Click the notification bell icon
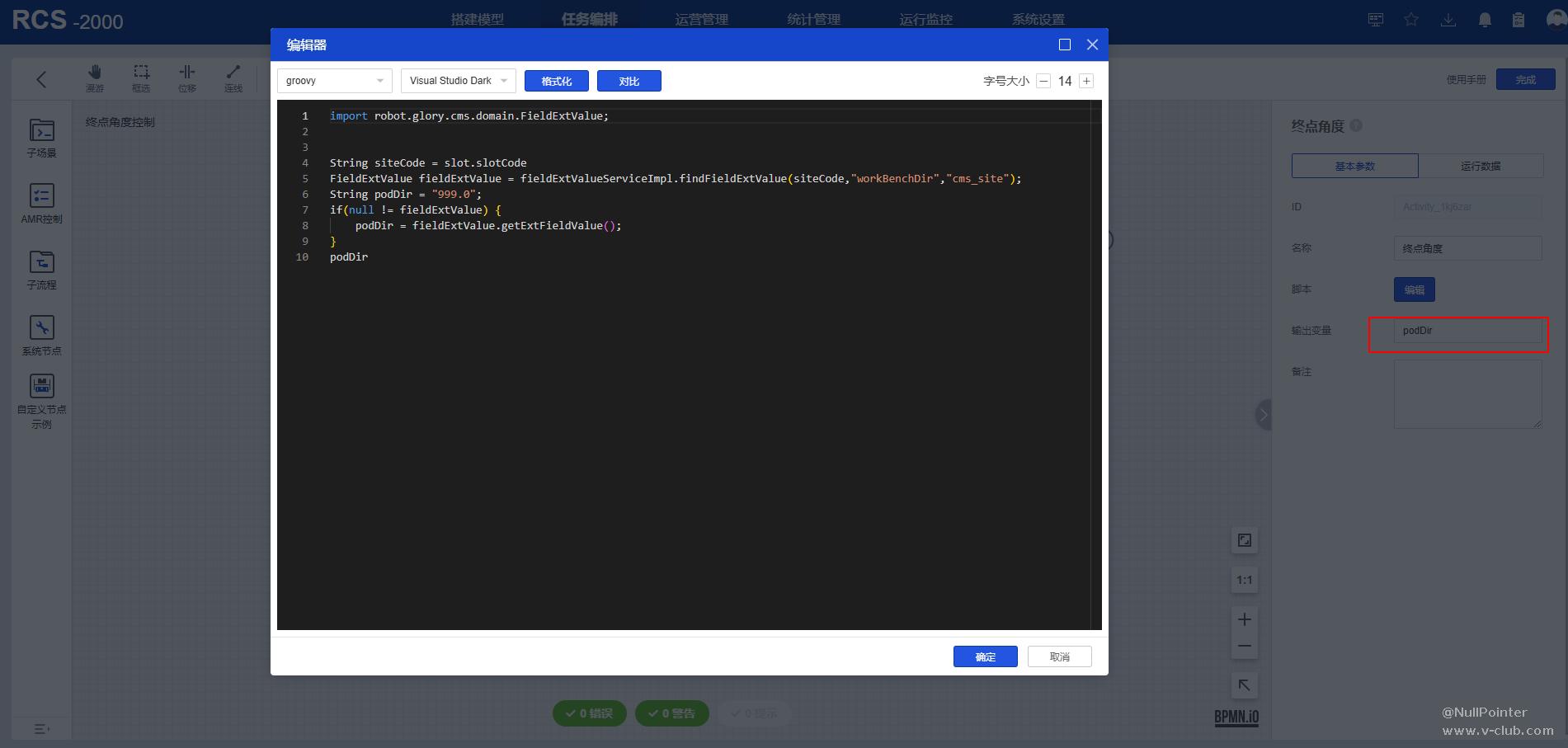The width and height of the screenshot is (1568, 748). click(x=1485, y=20)
